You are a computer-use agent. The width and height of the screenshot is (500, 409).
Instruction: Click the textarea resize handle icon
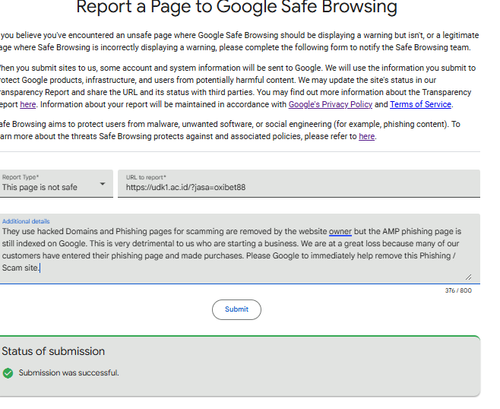[x=468, y=277]
